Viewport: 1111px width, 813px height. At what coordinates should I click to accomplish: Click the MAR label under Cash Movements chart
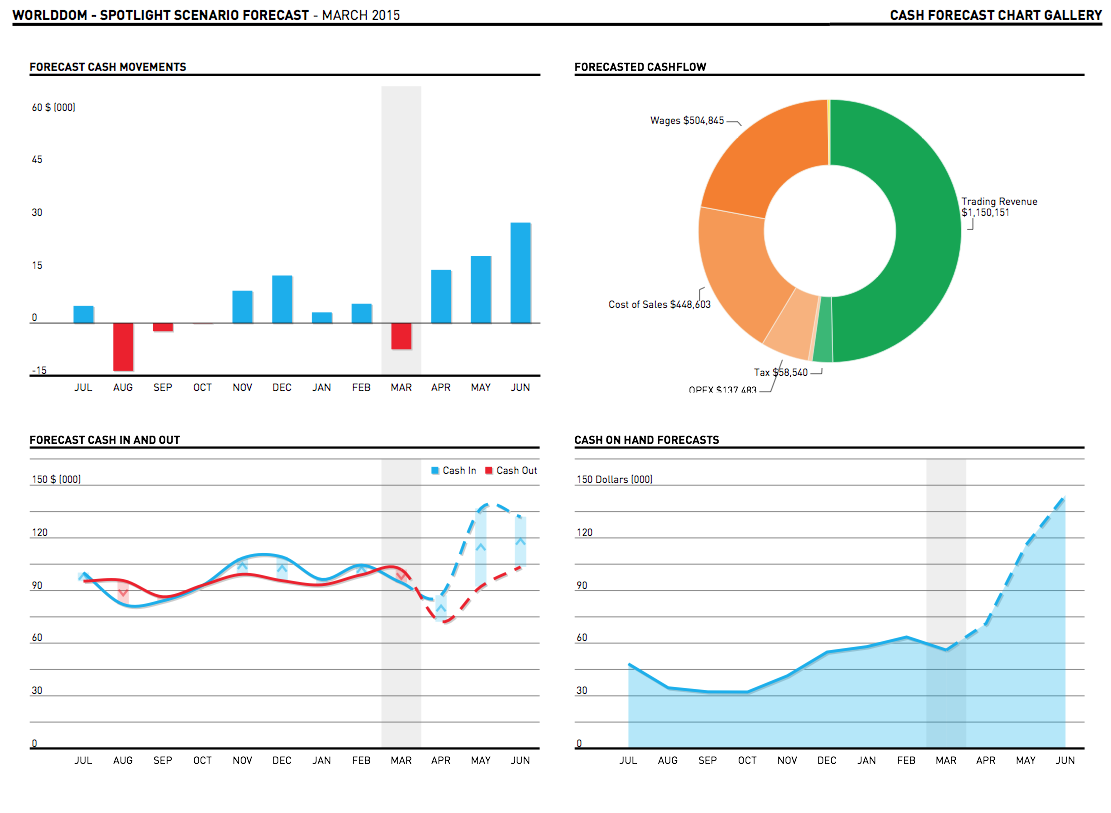[x=401, y=388]
